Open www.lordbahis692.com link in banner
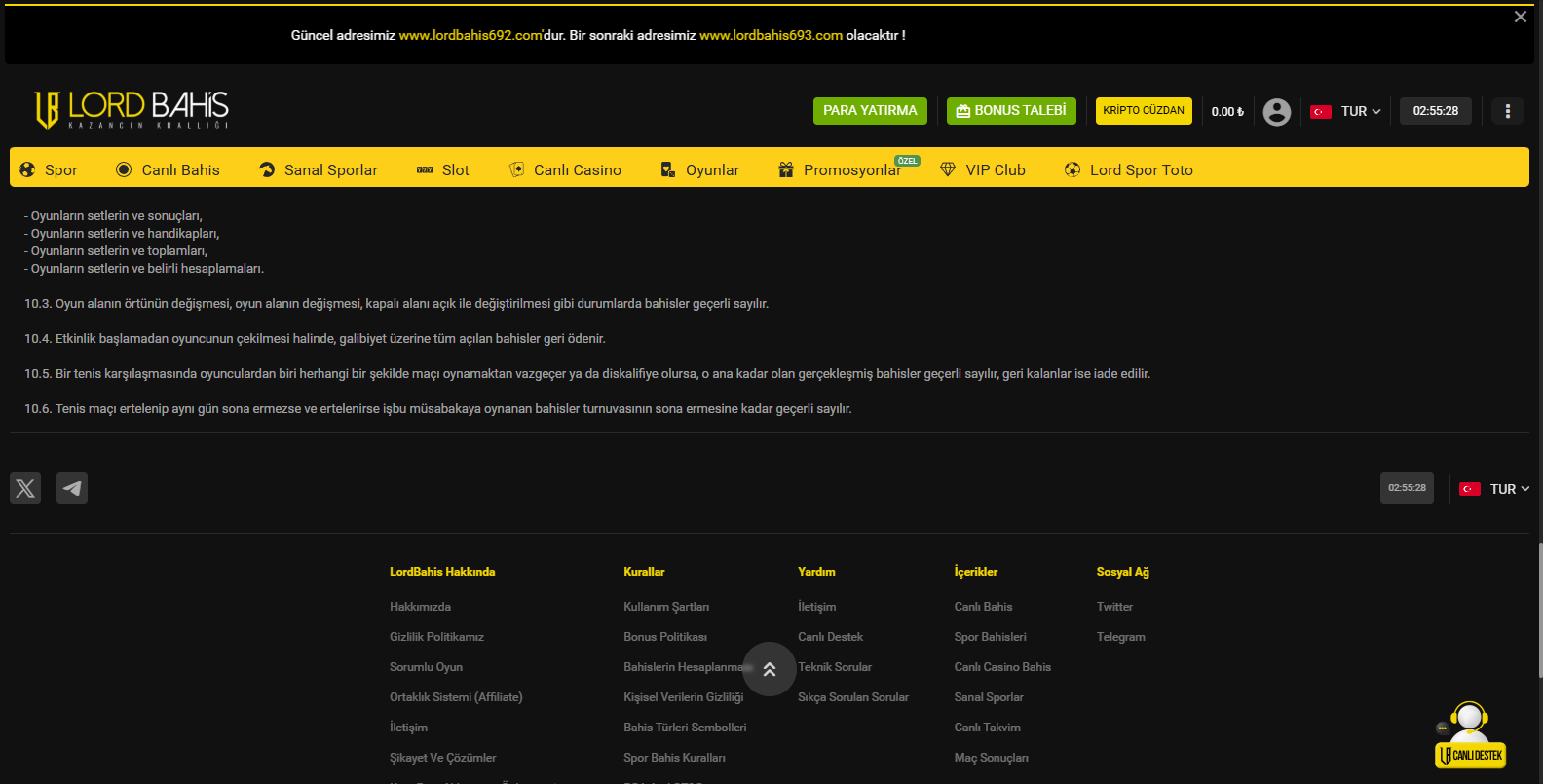 point(470,35)
